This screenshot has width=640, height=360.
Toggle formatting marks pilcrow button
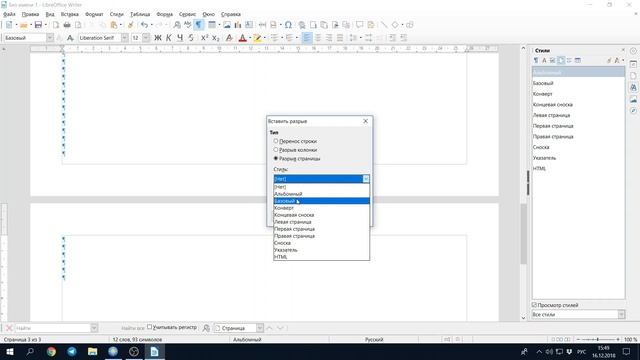click(198, 25)
